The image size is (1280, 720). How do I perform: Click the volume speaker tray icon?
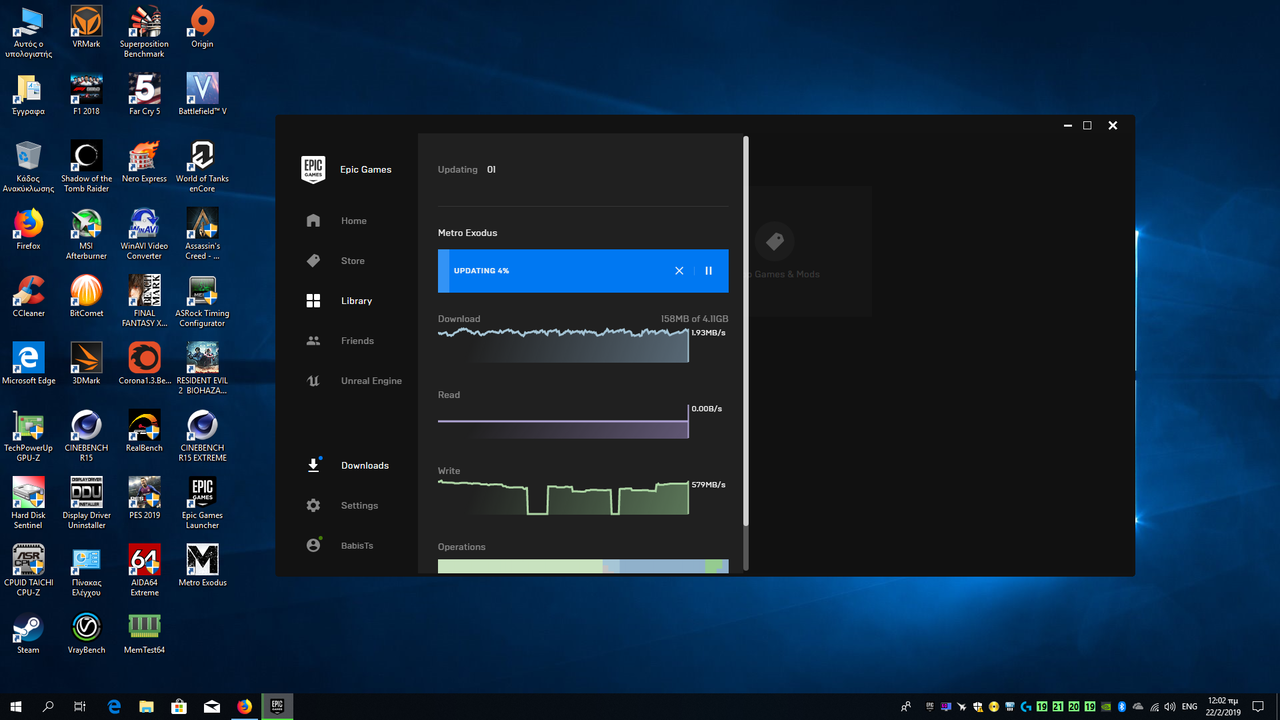point(1169,707)
